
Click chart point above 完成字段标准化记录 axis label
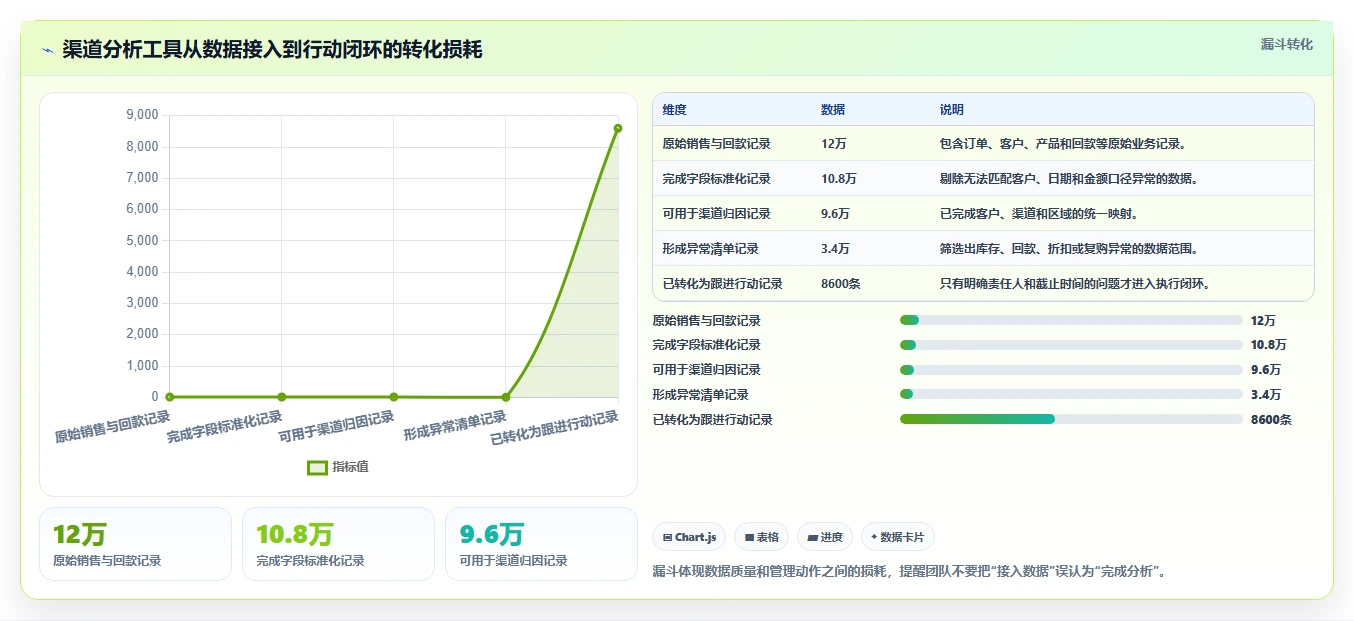coord(282,397)
